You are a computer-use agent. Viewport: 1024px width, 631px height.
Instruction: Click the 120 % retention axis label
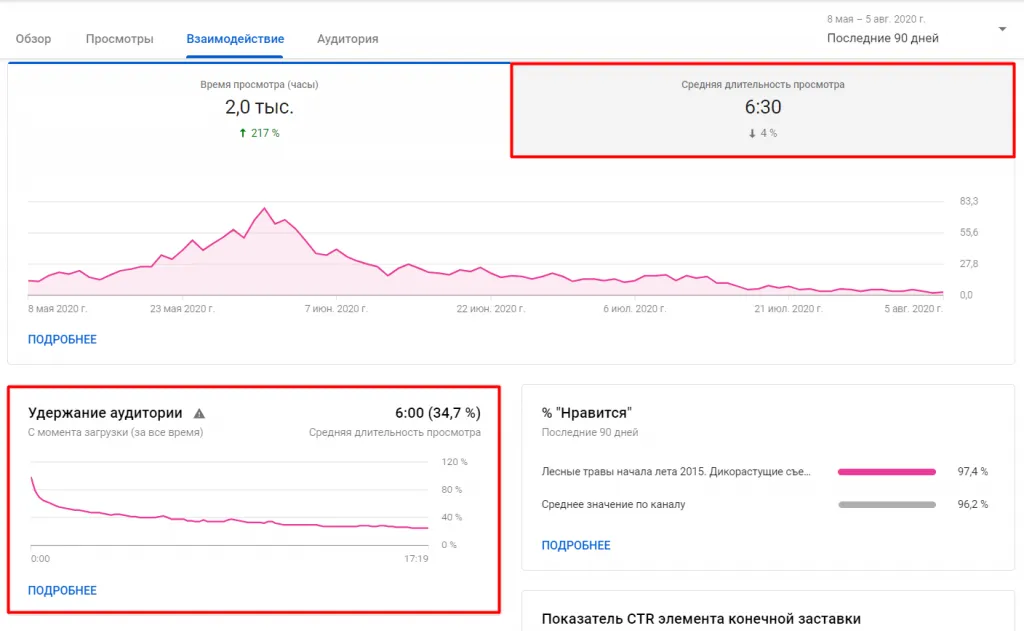pyautogui.click(x=455, y=462)
